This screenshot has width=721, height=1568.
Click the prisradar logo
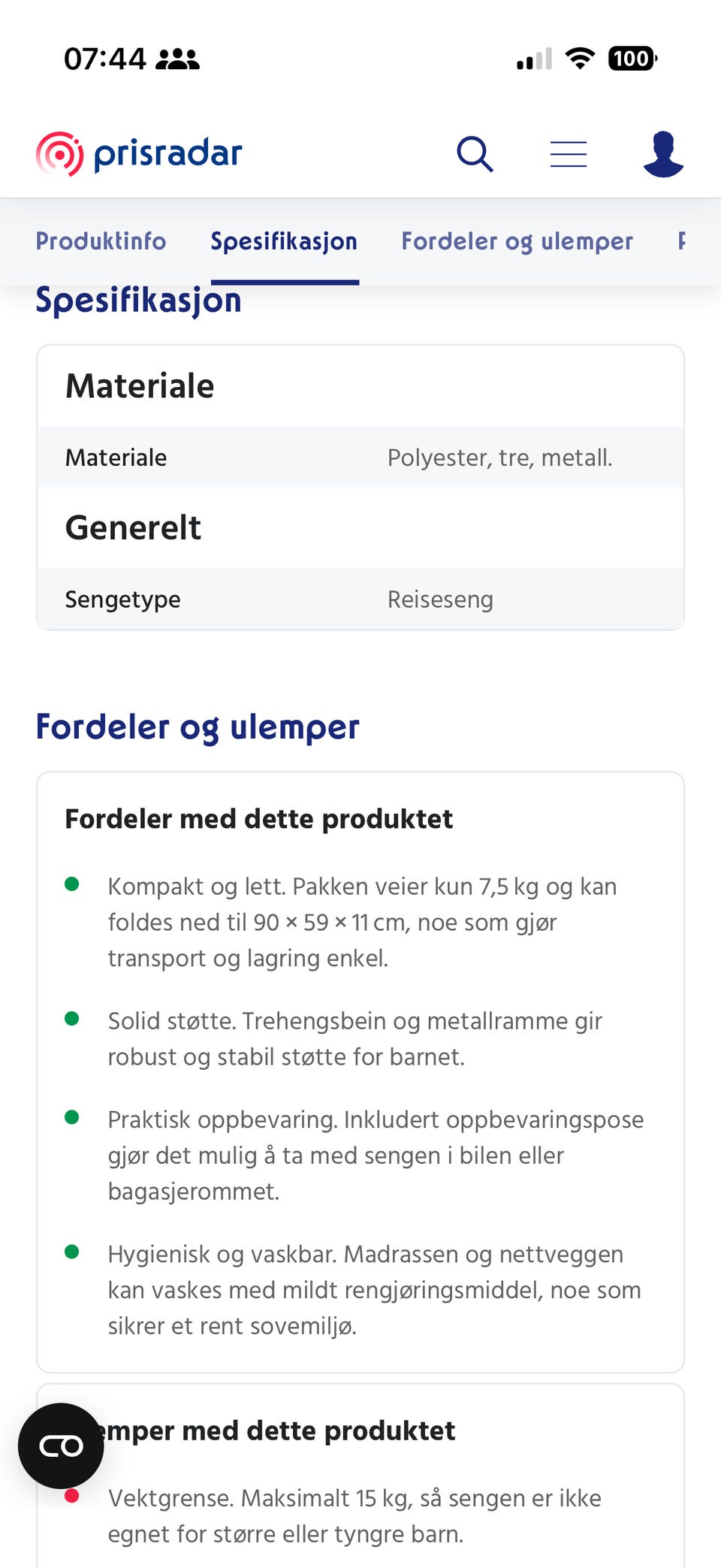pos(139,154)
